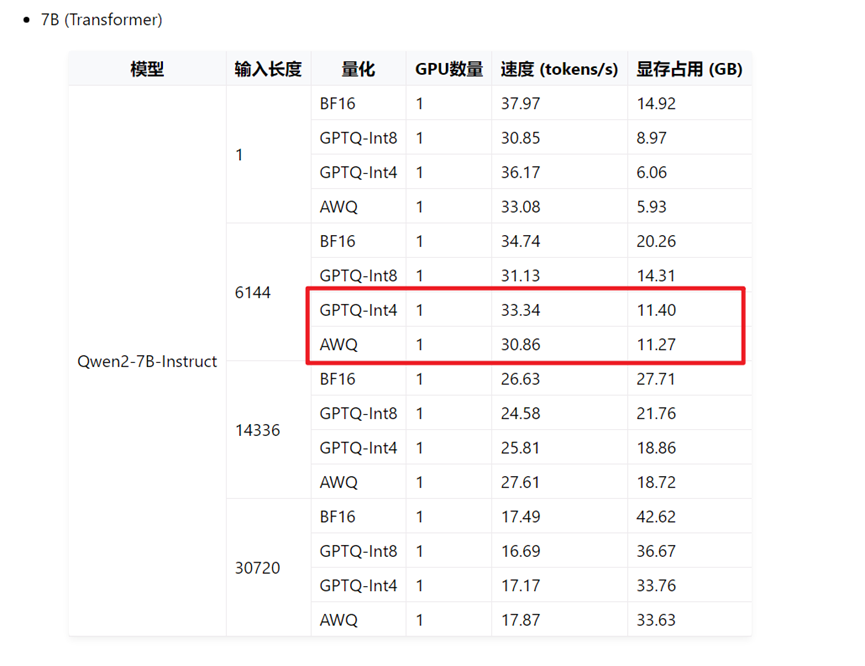Select 'GPTQ-Int4' in the 17.17 row

[x=358, y=585]
